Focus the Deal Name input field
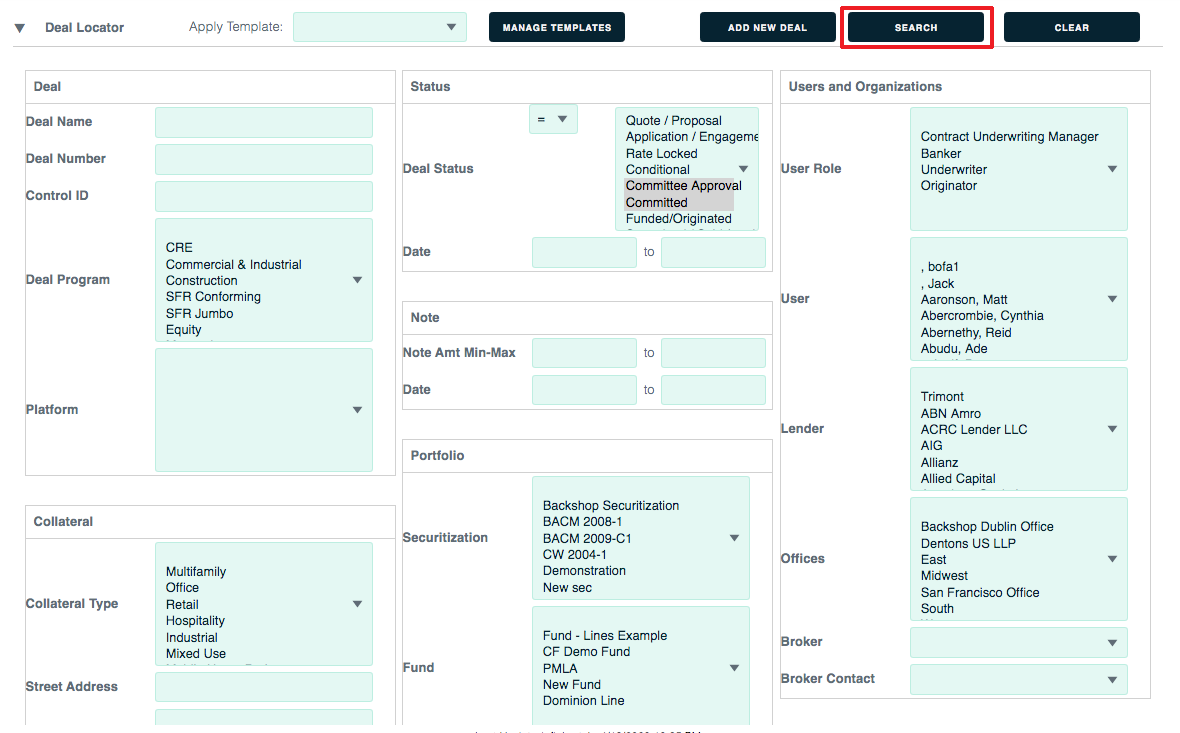 [x=263, y=122]
